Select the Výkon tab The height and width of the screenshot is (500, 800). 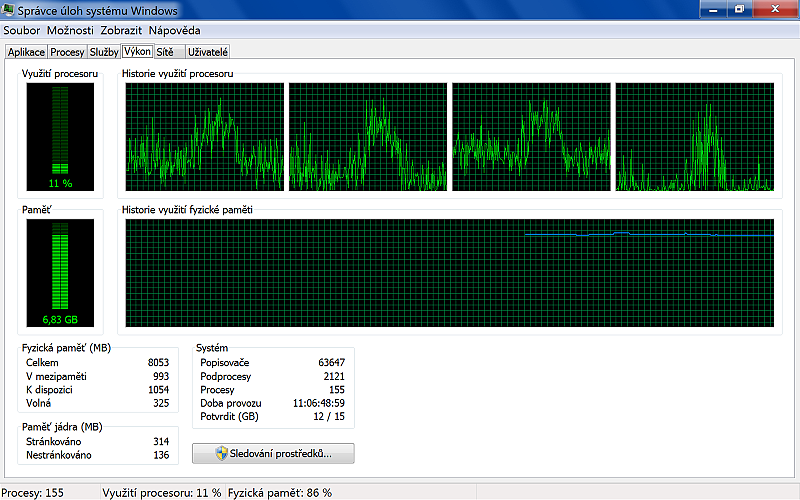tap(137, 51)
